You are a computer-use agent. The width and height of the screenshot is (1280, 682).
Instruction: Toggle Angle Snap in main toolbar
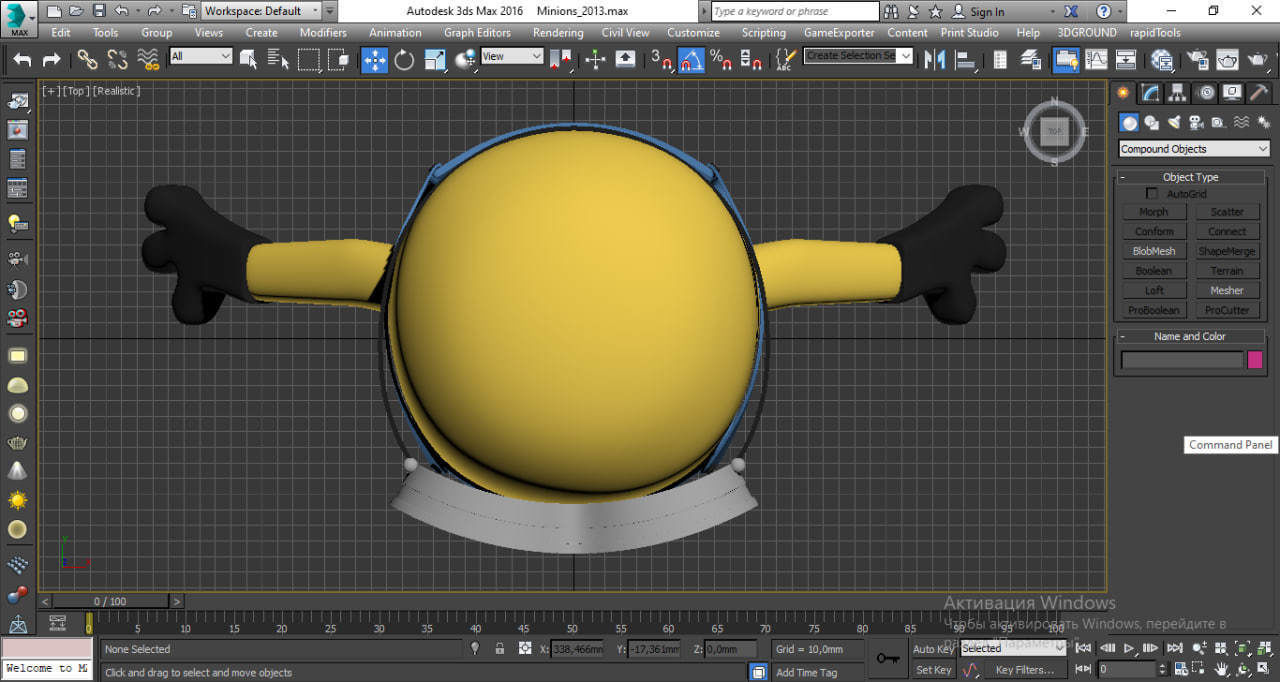[x=691, y=60]
